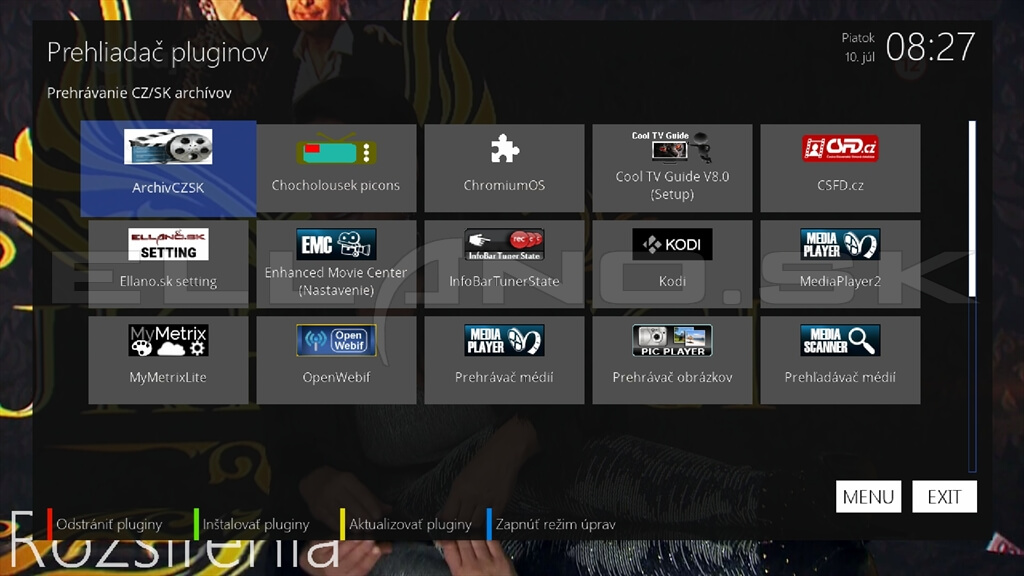Image resolution: width=1024 pixels, height=576 pixels.
Task: Click the Ellano.sk setting label
Action: (168, 281)
